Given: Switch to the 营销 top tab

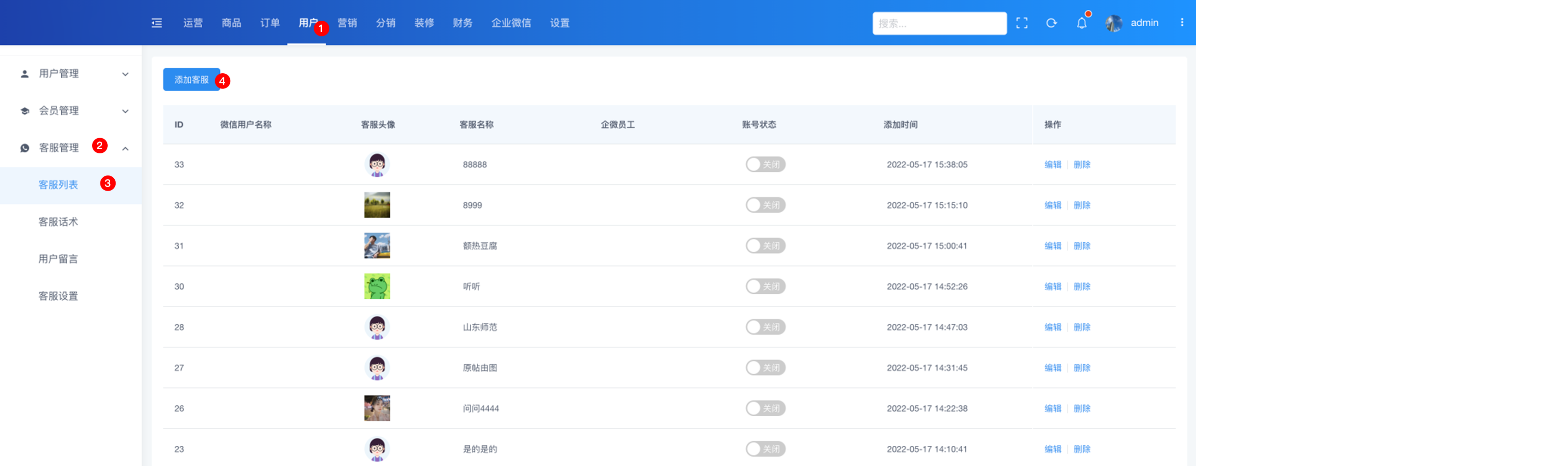Looking at the screenshot, I should click(347, 23).
